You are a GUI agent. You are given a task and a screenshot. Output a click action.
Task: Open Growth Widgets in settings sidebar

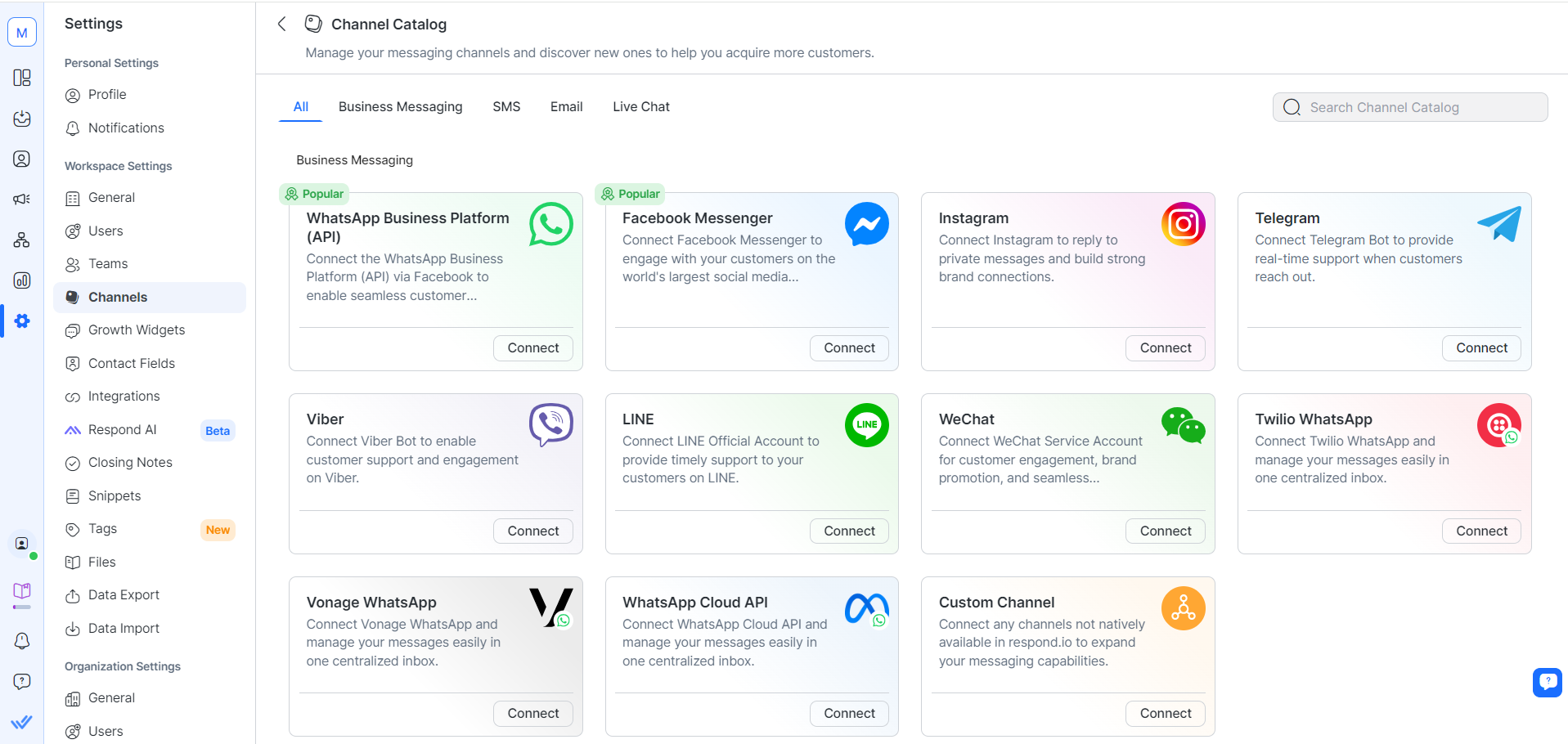click(x=137, y=330)
